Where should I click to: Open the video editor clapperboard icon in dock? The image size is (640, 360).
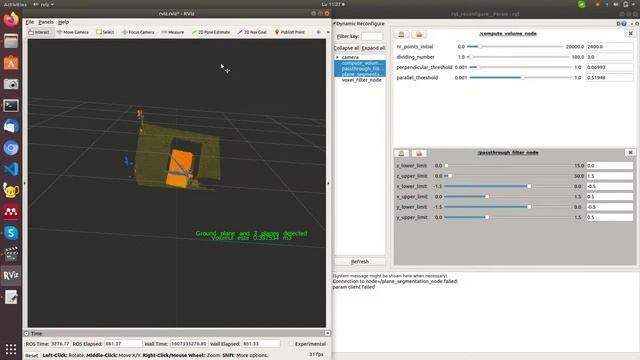pos(11,254)
